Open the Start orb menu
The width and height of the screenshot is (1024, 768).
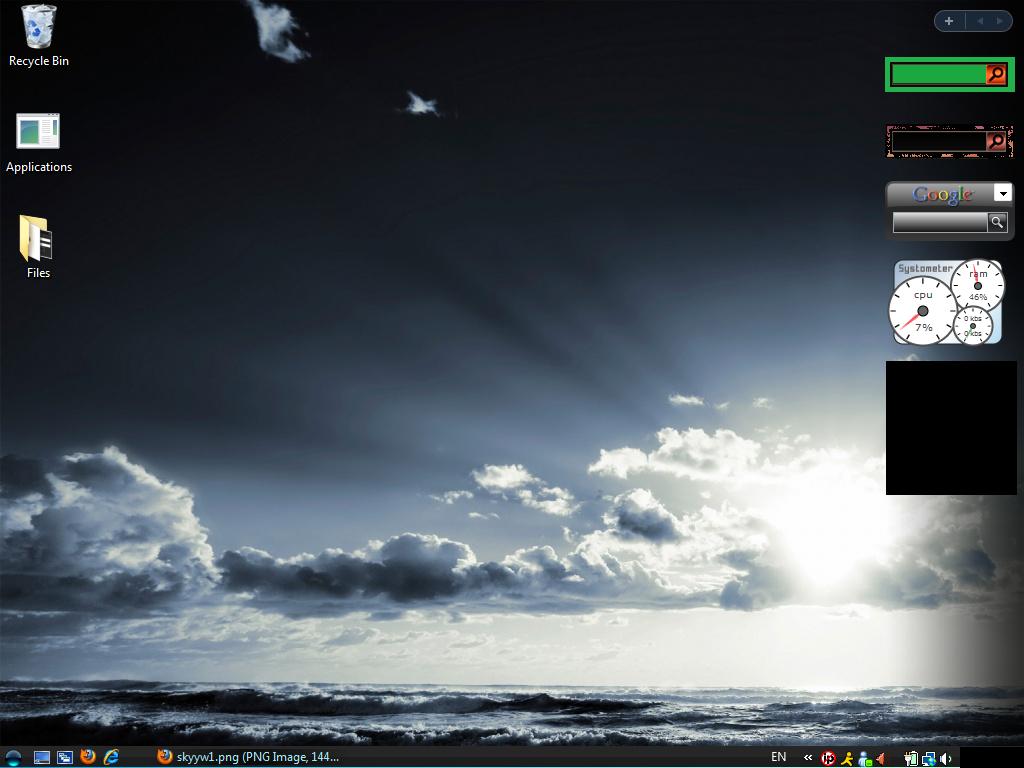12,758
